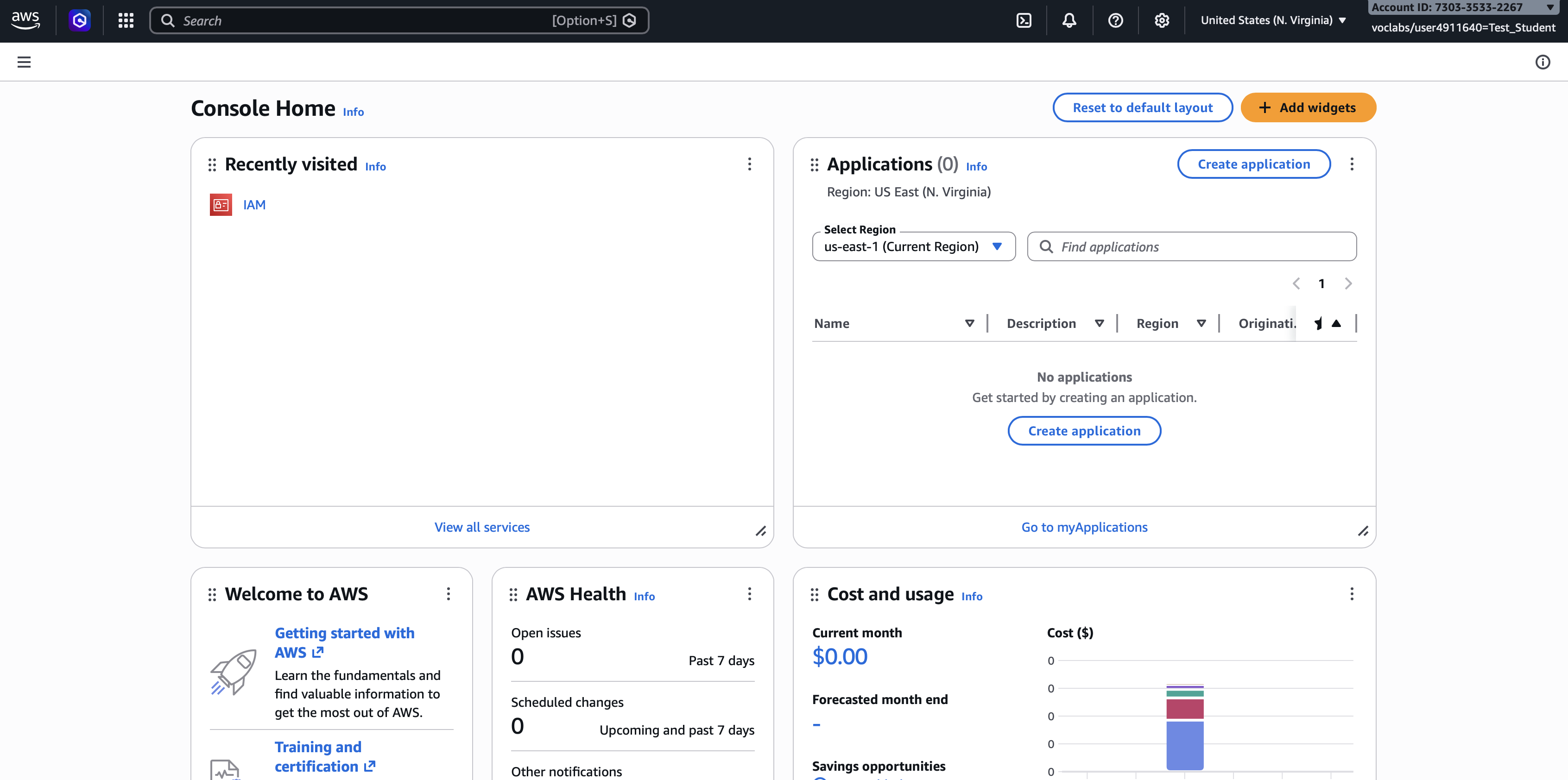Image resolution: width=1568 pixels, height=780 pixels.
Task: Open the Name column sort menu
Action: [x=969, y=324]
